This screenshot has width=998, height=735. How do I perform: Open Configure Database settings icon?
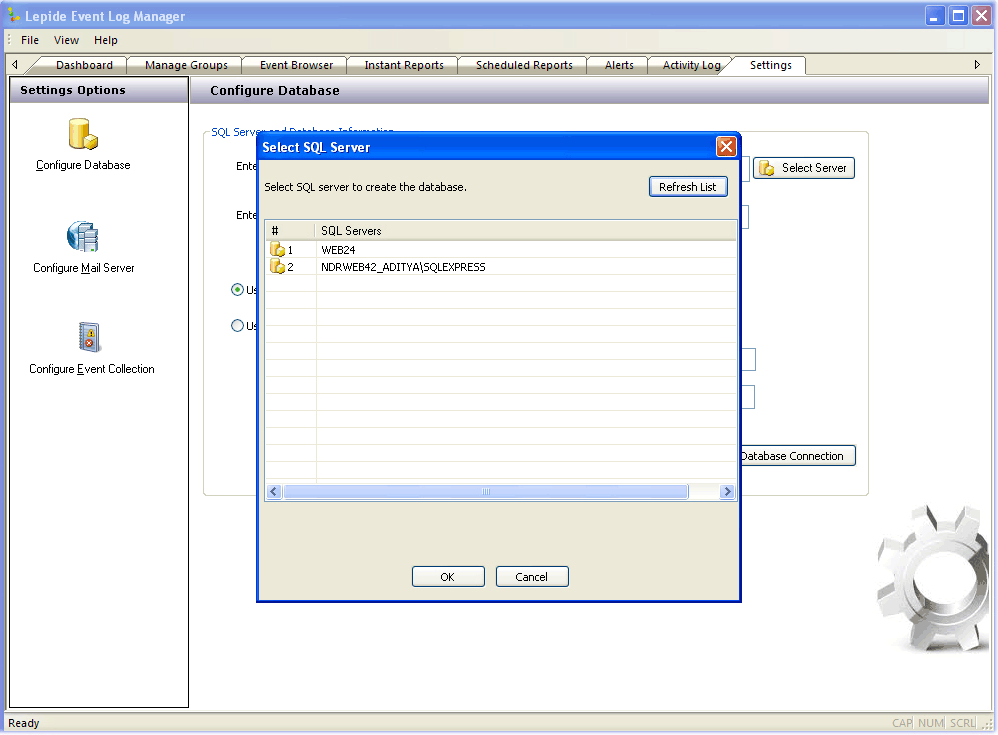click(83, 134)
